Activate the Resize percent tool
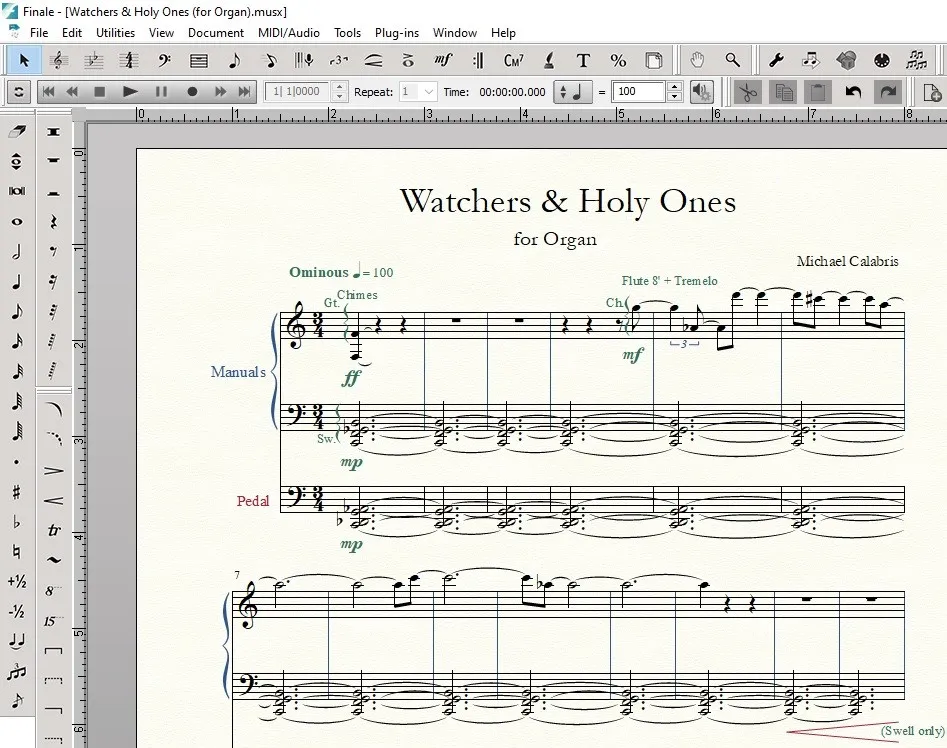Image resolution: width=947 pixels, height=748 pixels. (618, 60)
